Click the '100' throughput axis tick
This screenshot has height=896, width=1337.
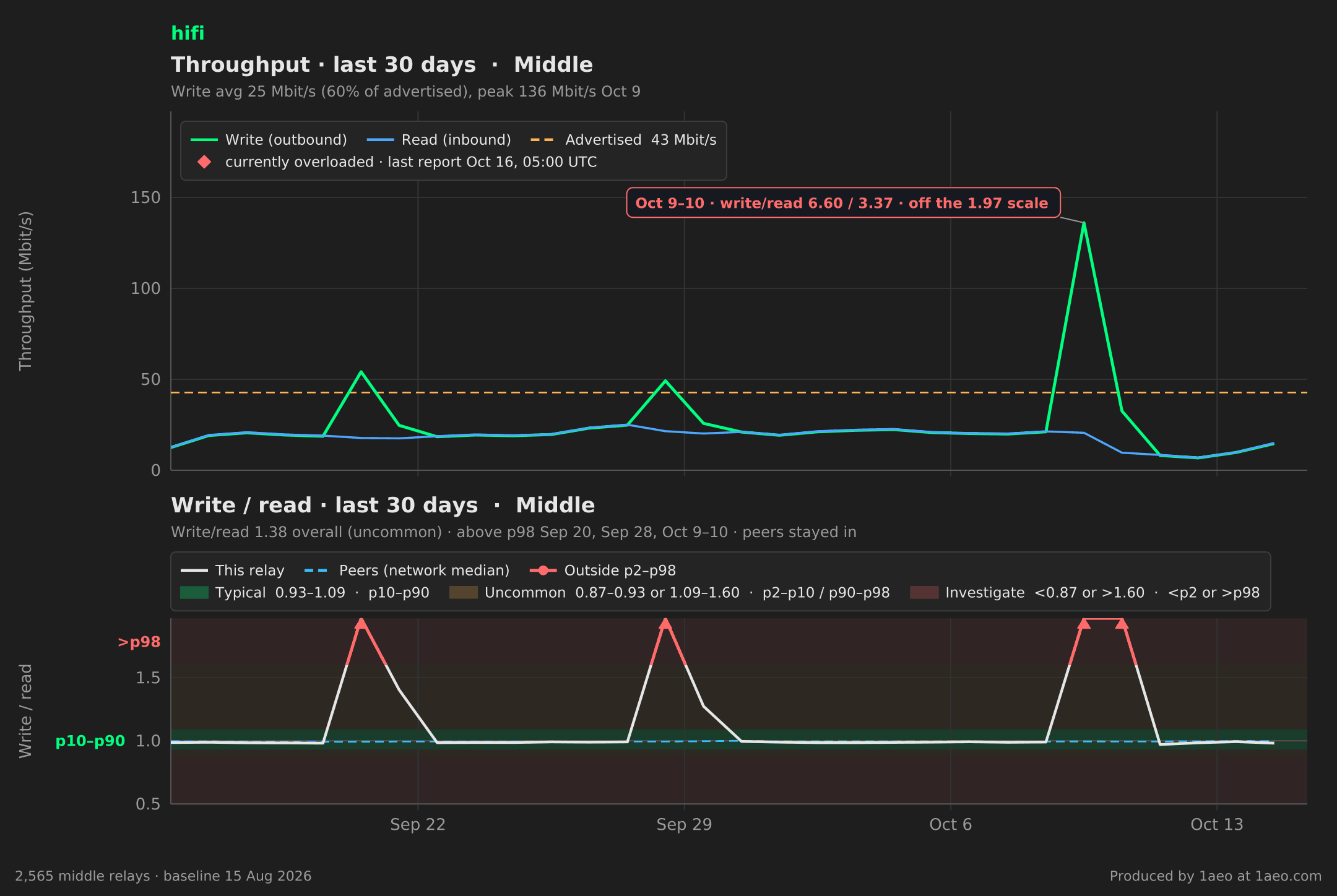point(145,288)
